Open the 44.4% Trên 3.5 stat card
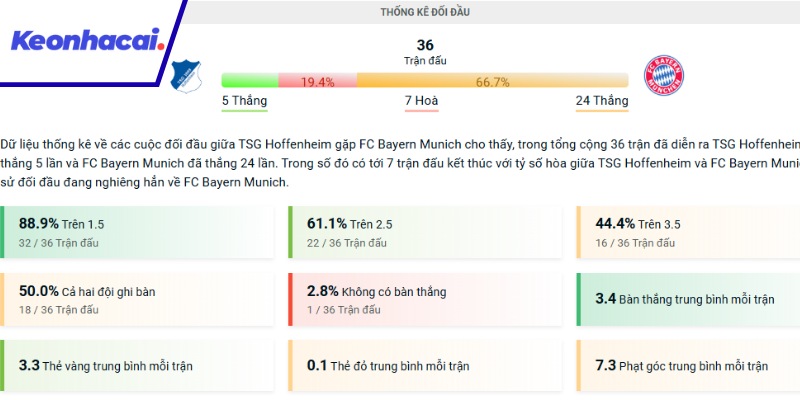The width and height of the screenshot is (800, 400). coord(688,231)
